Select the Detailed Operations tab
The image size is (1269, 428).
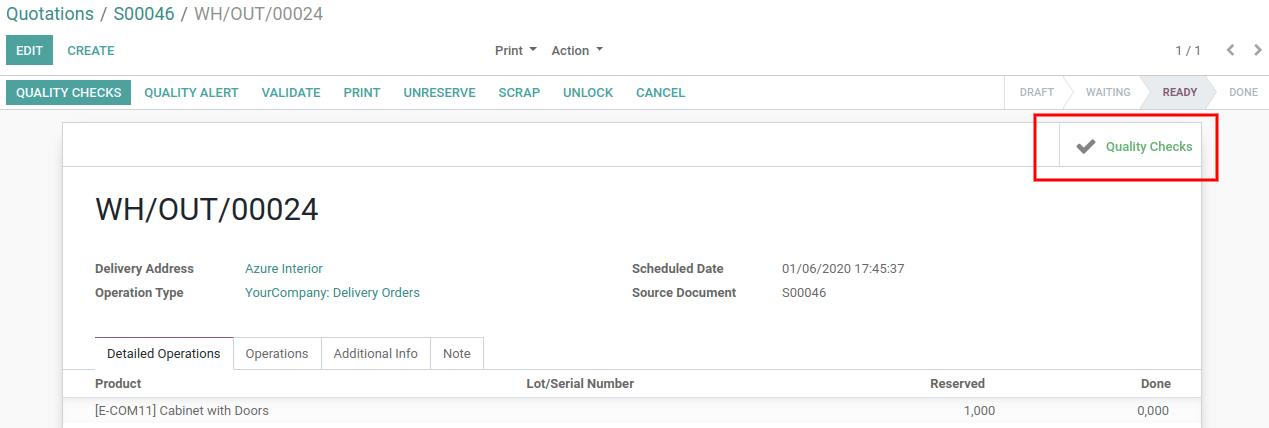click(x=164, y=354)
